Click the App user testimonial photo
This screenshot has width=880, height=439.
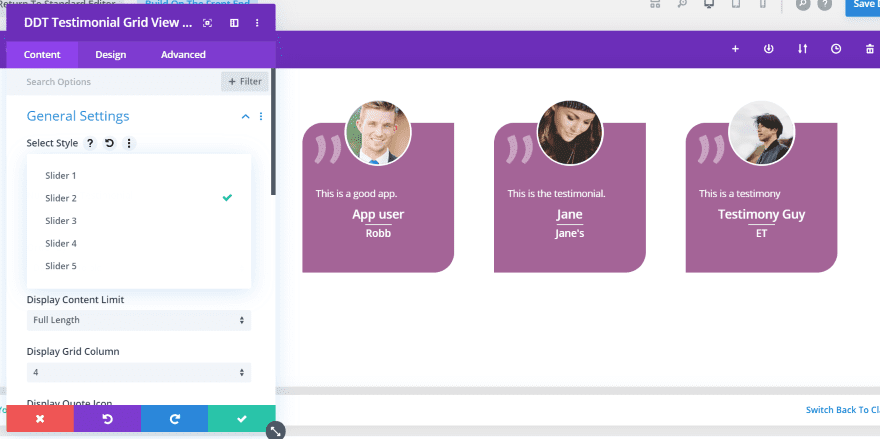coord(378,134)
